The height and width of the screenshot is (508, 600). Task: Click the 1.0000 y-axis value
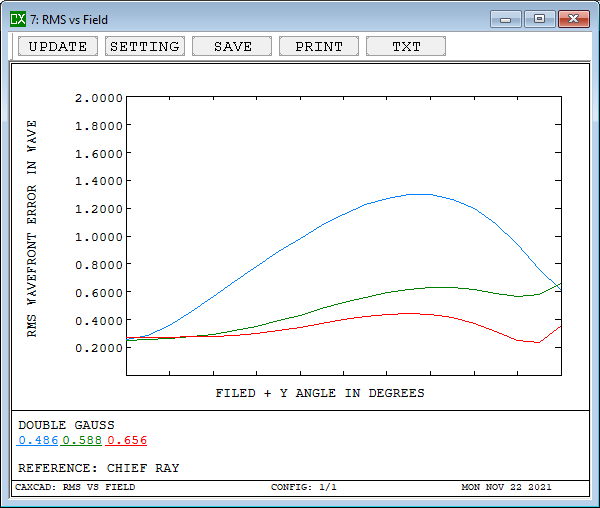pyautogui.click(x=99, y=237)
